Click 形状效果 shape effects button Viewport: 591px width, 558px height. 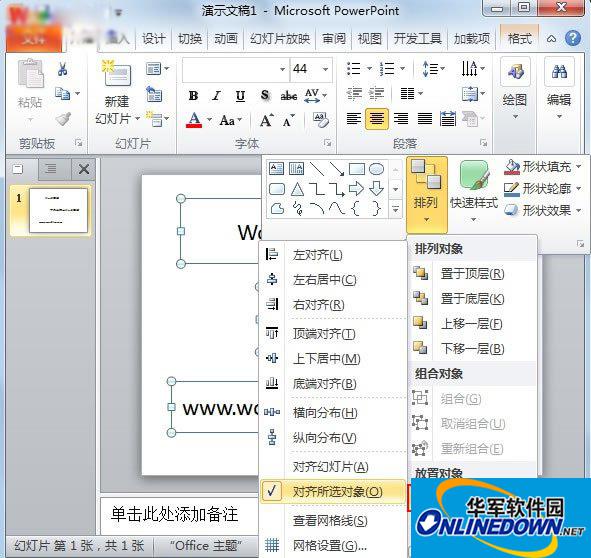coord(543,210)
